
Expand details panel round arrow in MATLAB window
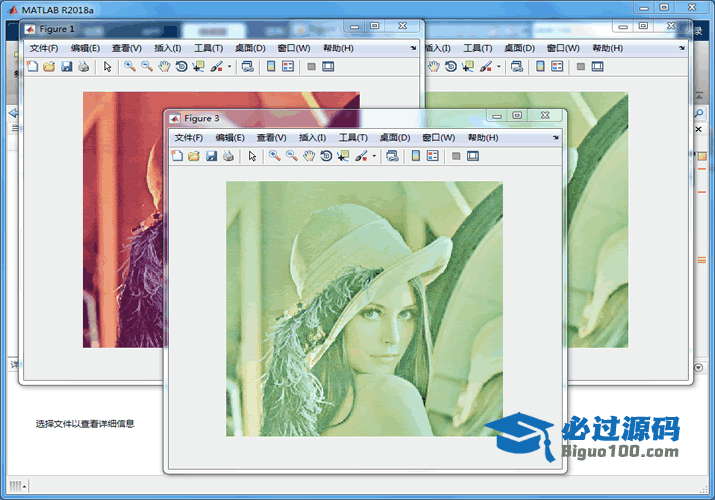click(x=698, y=367)
